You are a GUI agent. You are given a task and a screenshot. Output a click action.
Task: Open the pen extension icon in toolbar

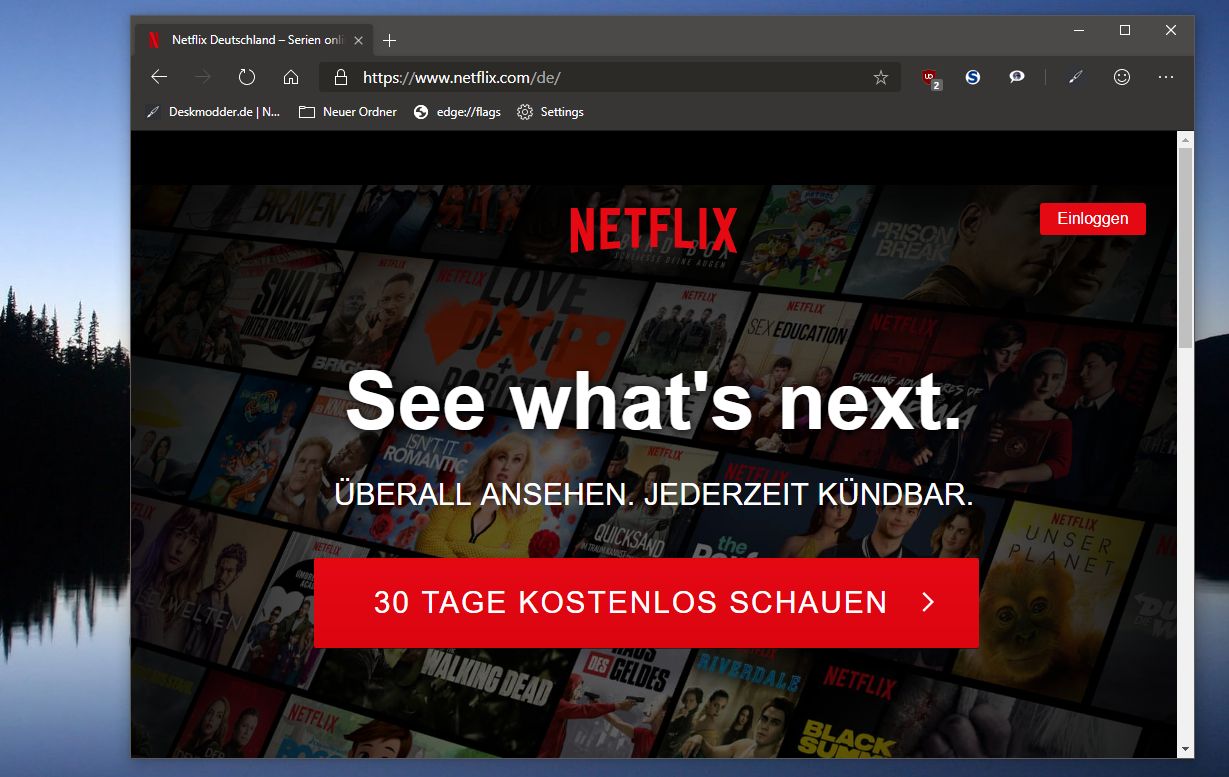1076,77
